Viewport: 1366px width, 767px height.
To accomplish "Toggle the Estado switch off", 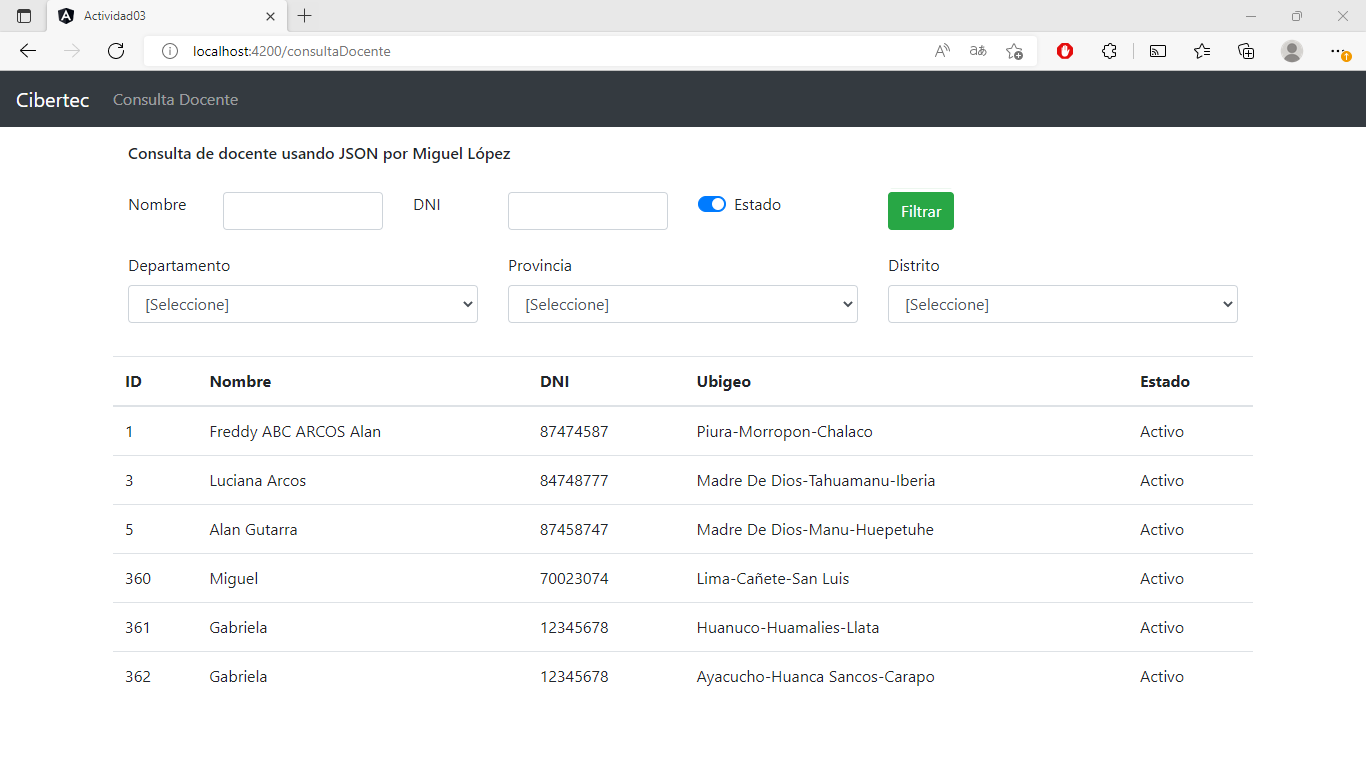I will click(x=711, y=203).
